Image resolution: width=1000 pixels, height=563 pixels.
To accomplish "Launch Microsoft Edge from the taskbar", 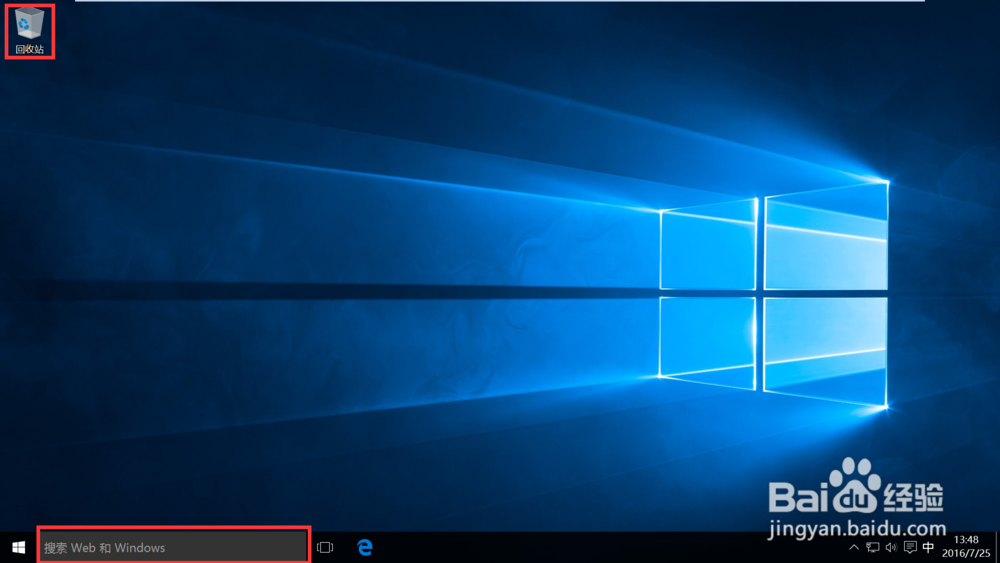I will (365, 548).
